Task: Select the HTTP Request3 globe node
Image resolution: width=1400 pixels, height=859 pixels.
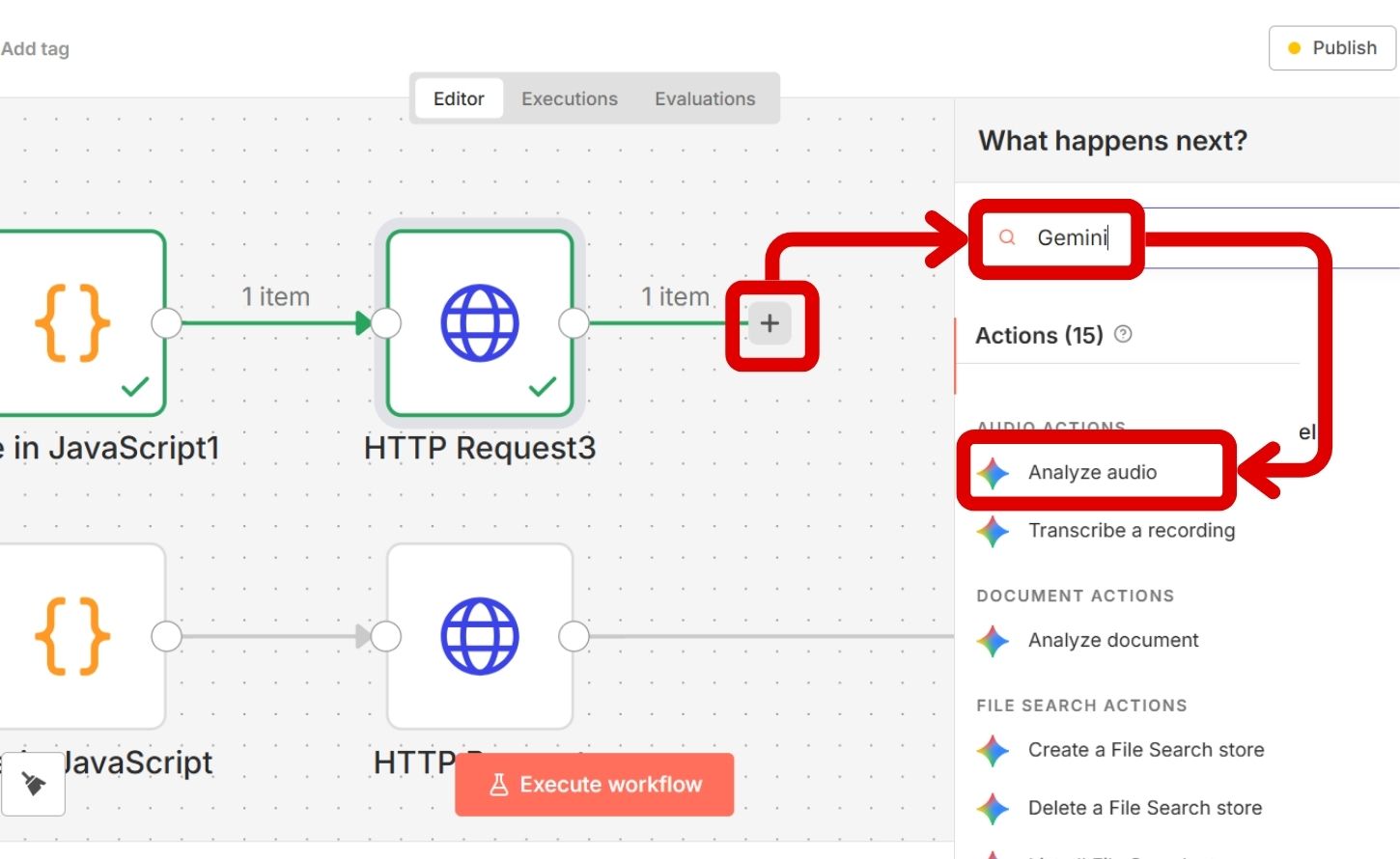Action: pyautogui.click(x=480, y=323)
